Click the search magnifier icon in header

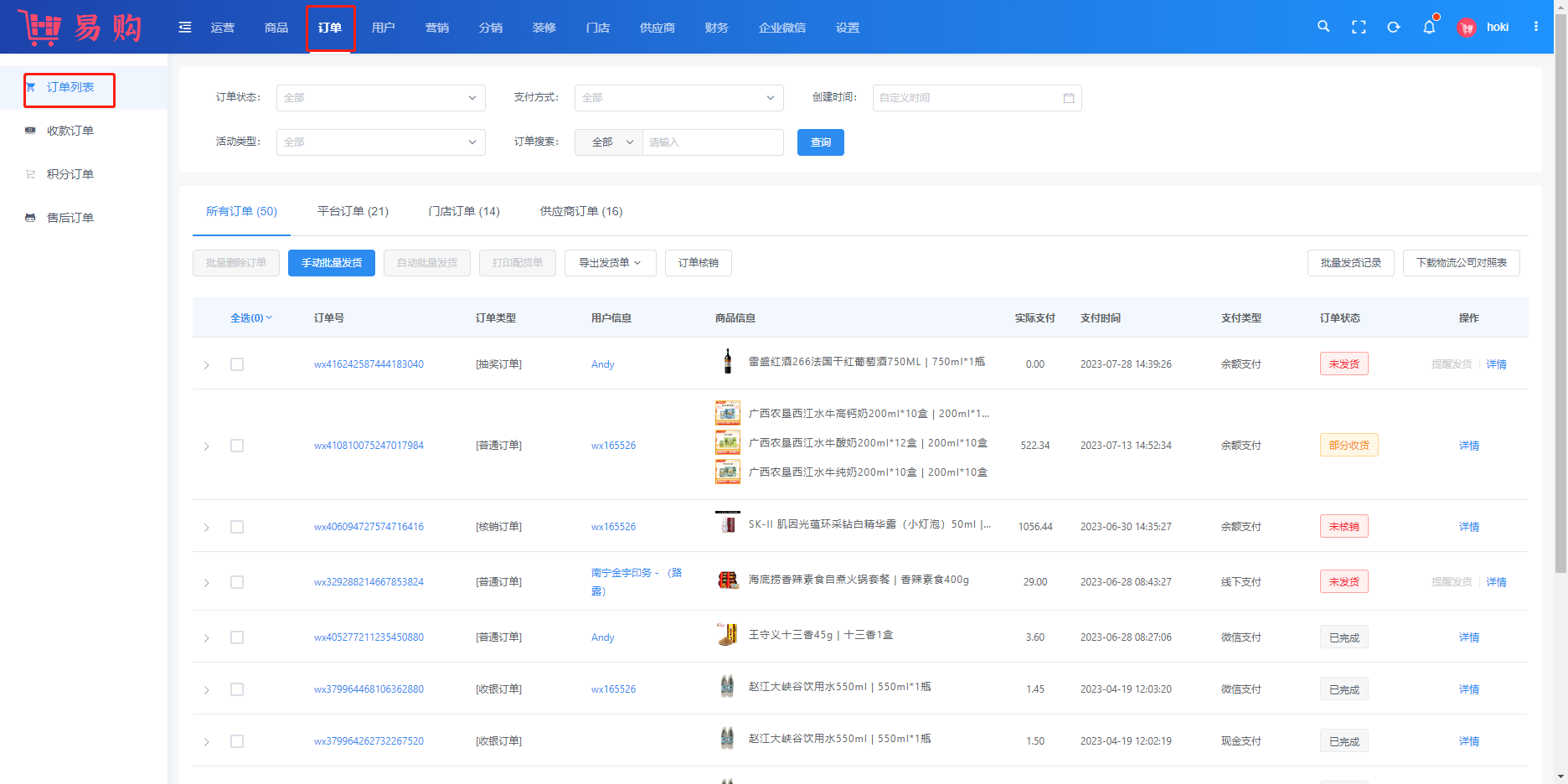(1323, 27)
